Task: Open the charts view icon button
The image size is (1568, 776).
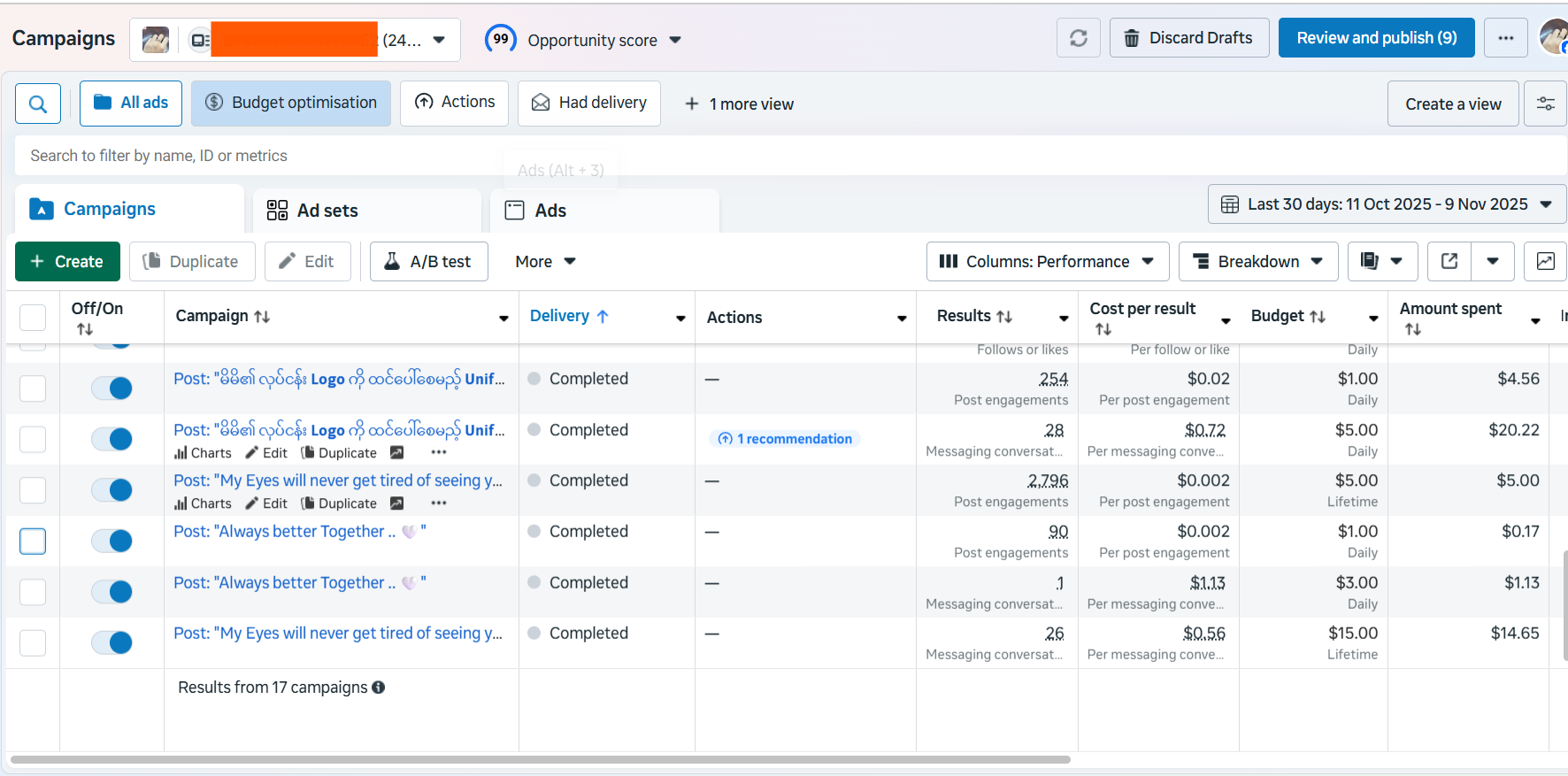Action: pyautogui.click(x=1545, y=261)
